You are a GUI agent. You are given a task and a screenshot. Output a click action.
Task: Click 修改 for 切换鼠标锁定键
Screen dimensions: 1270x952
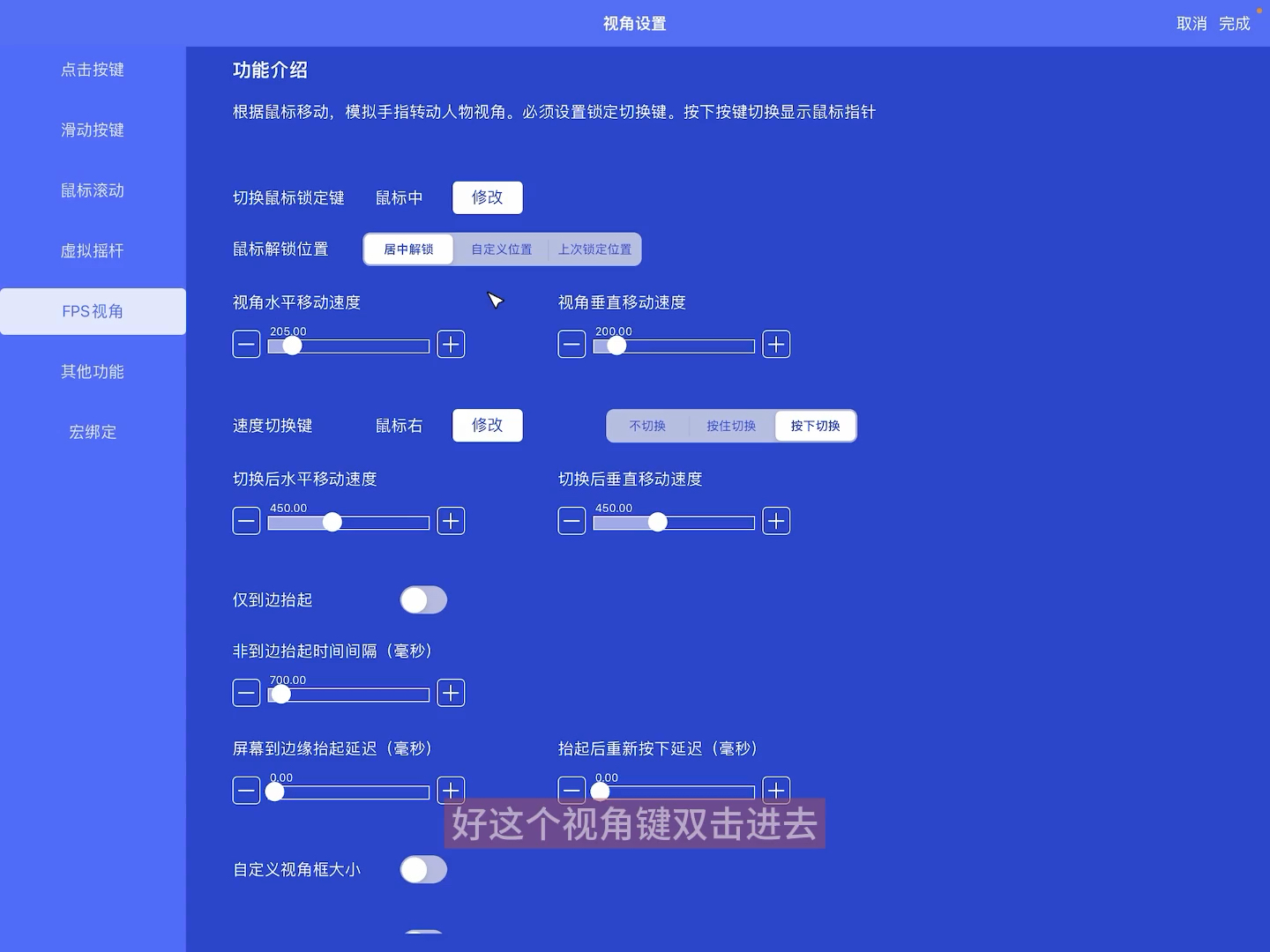pyautogui.click(x=488, y=197)
